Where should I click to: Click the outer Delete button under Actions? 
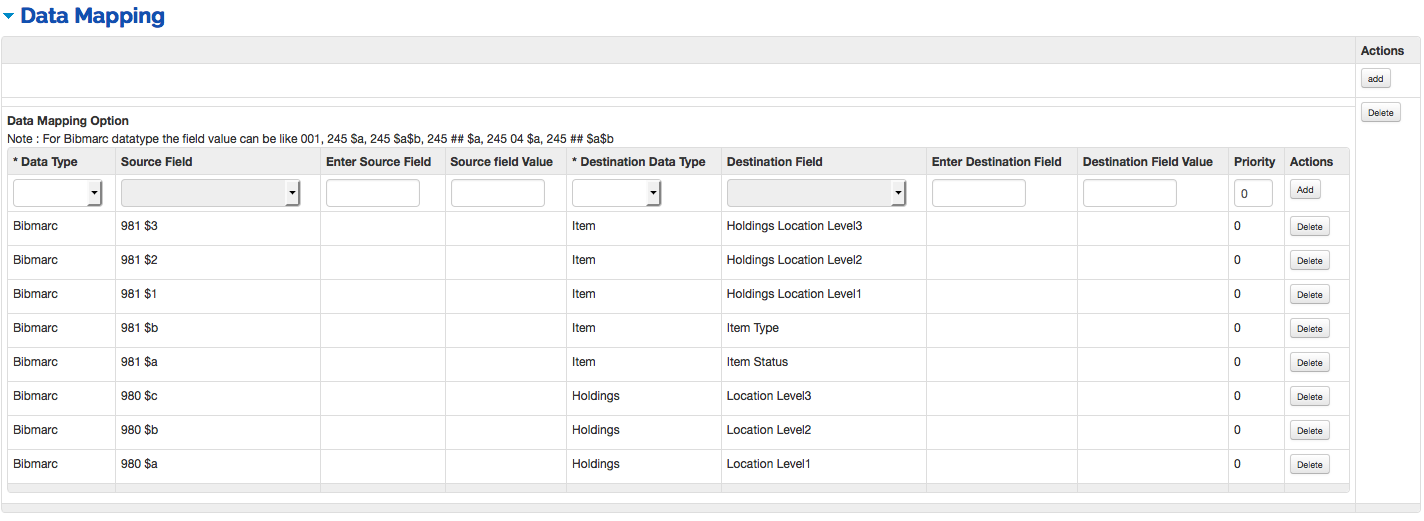point(1380,113)
